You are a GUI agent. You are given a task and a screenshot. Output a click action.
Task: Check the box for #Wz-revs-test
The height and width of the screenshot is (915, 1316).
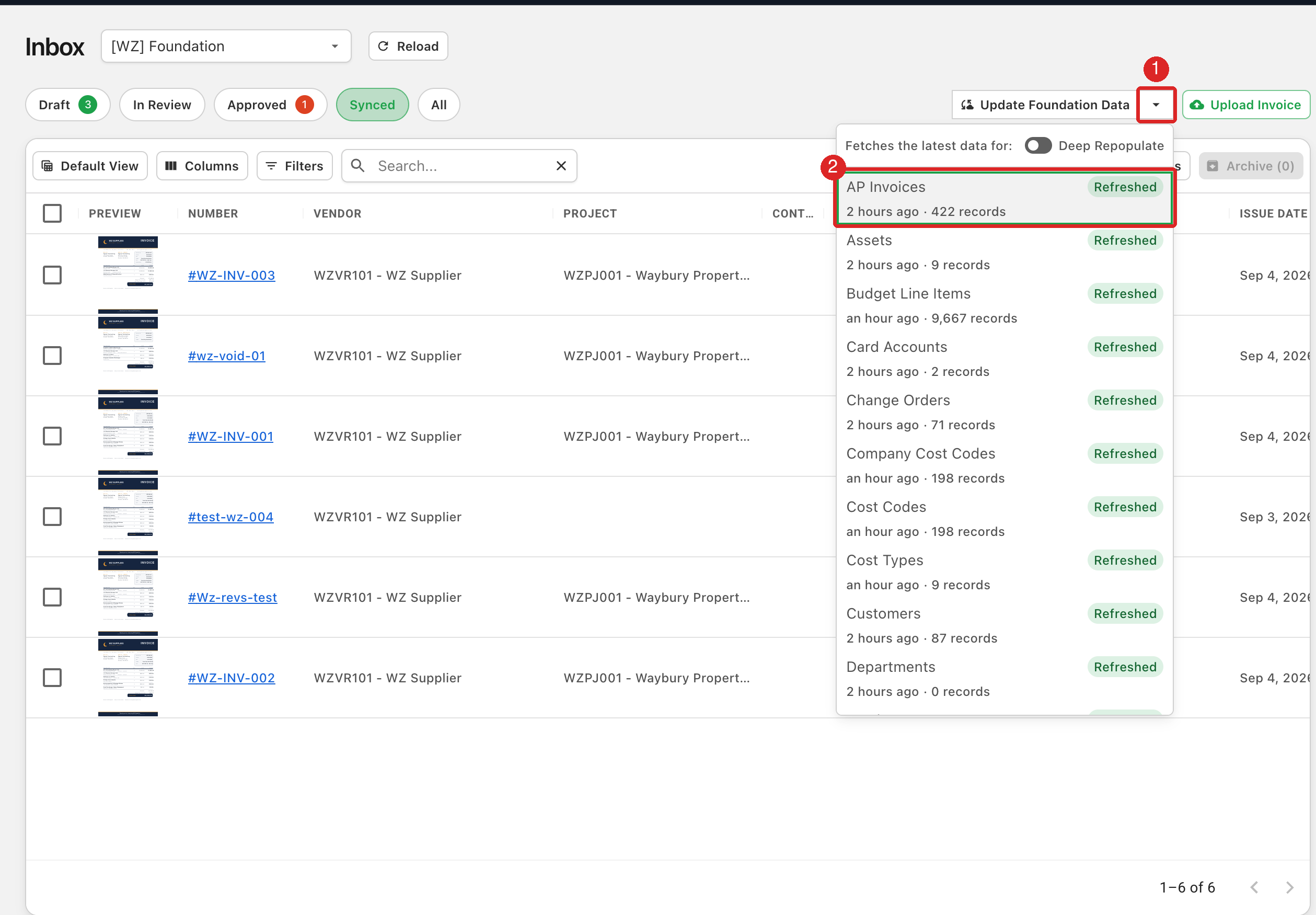pyautogui.click(x=52, y=598)
